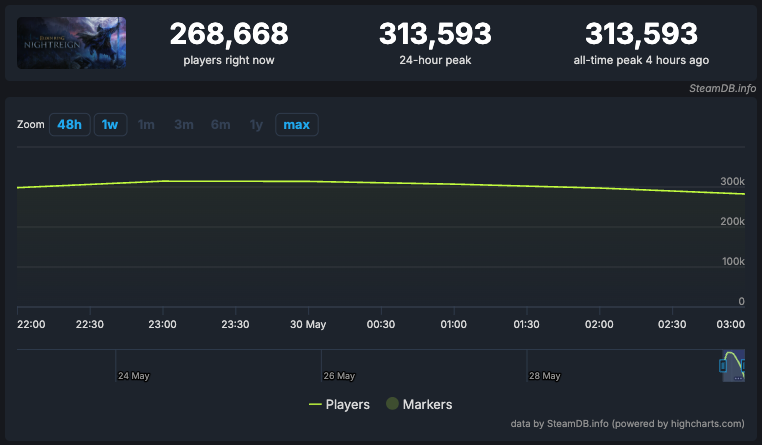Click the 22:00 x-axis label
Screen dimensions: 762x445
point(31,324)
